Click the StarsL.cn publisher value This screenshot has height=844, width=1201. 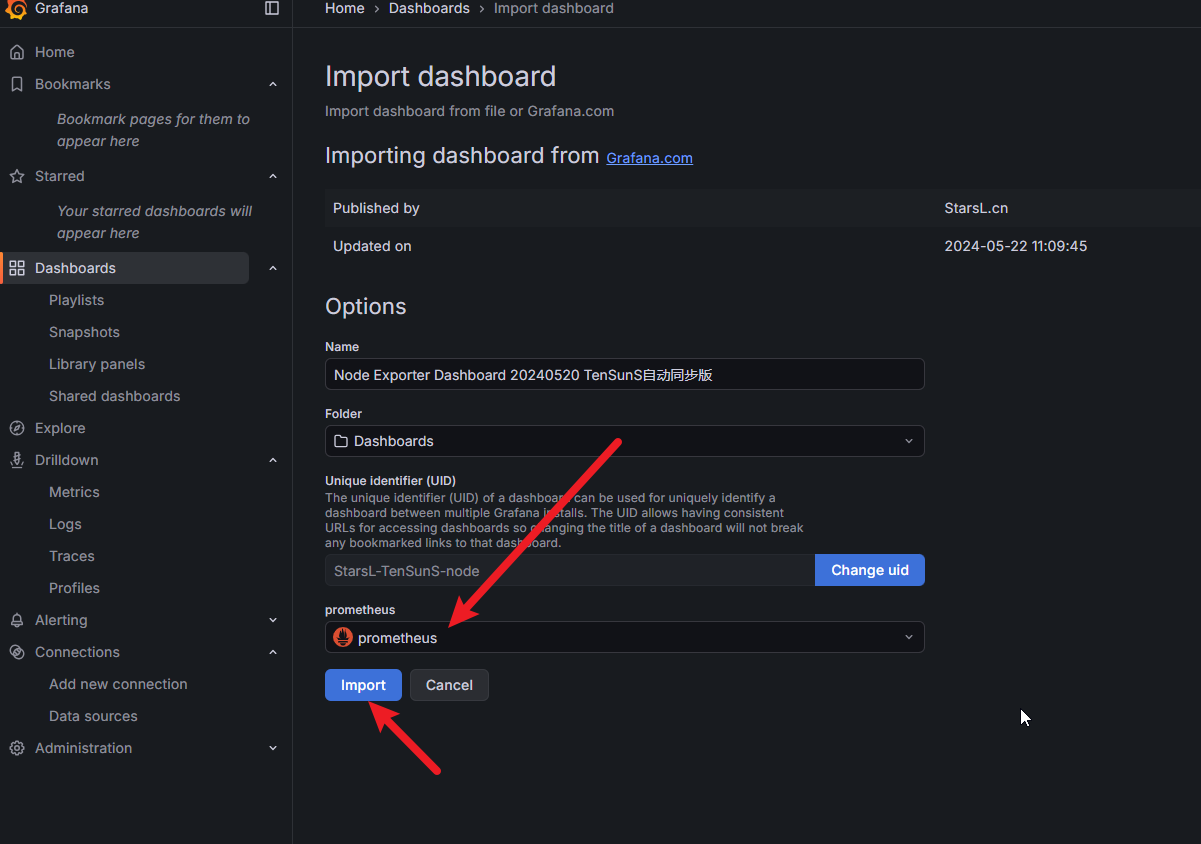click(x=976, y=208)
